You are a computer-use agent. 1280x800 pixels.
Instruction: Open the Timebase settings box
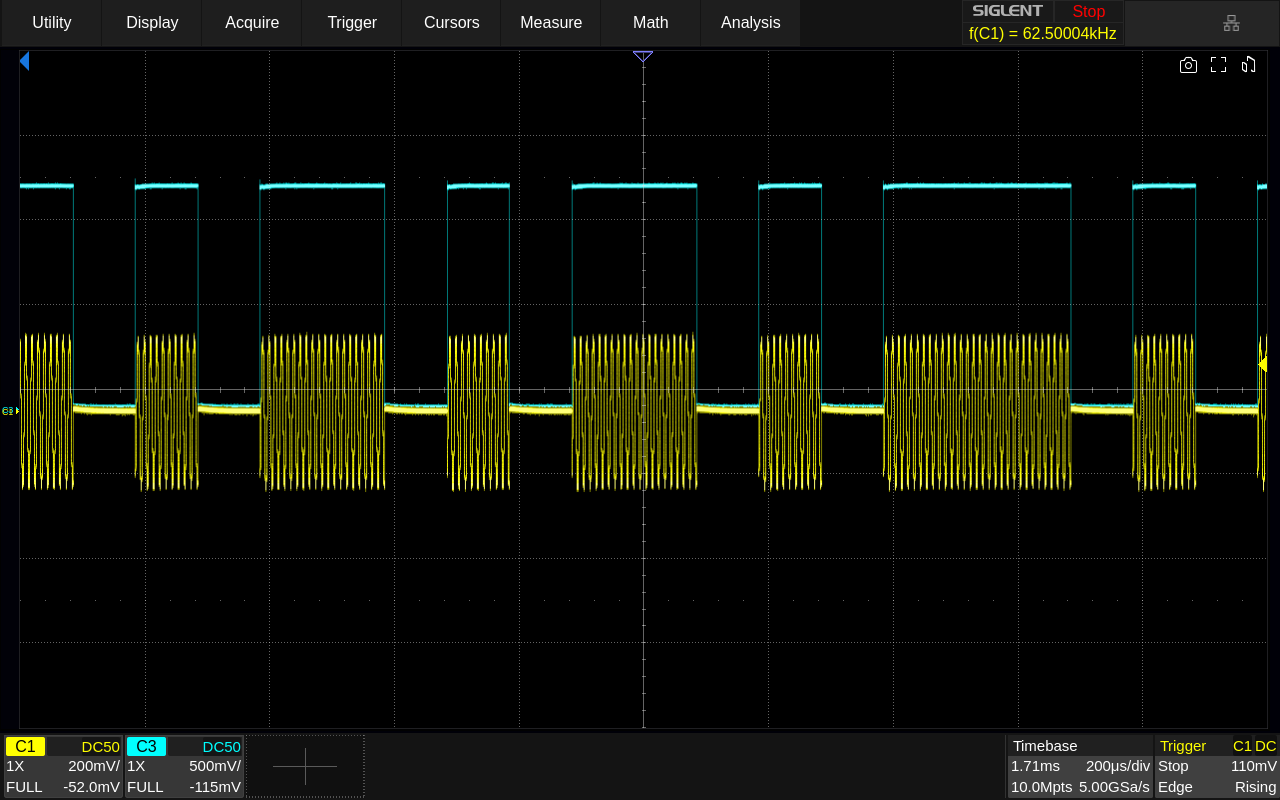pyautogui.click(x=1079, y=767)
